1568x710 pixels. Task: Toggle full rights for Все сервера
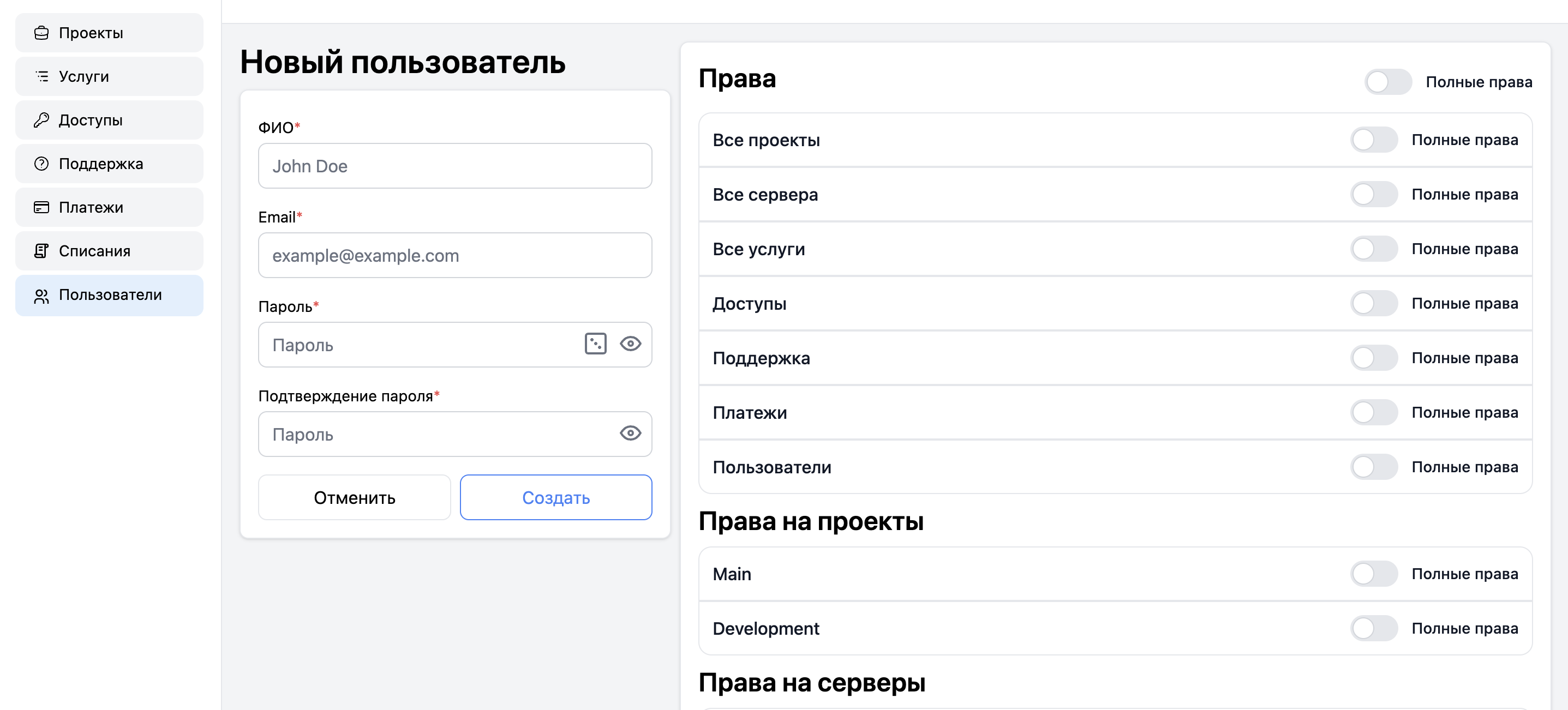[1374, 194]
